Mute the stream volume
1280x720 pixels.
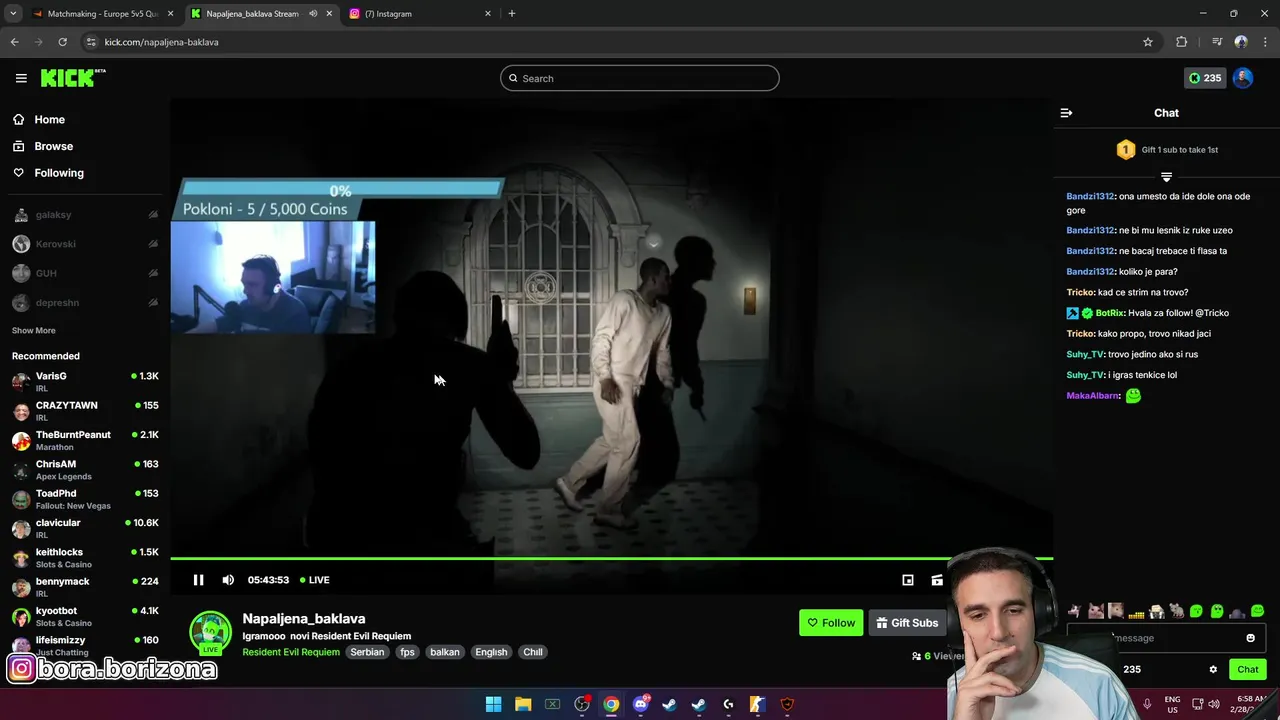228,580
